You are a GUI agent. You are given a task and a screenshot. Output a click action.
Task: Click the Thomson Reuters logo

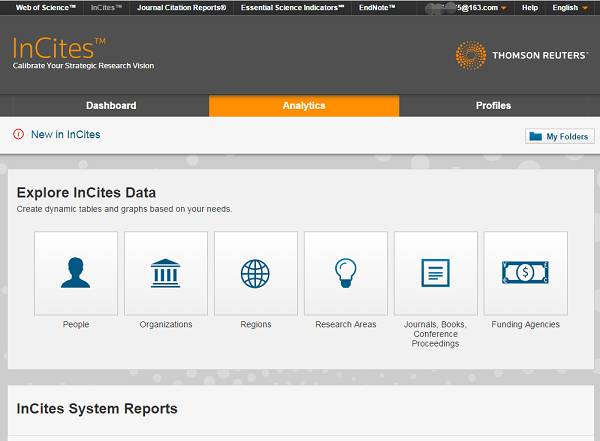(x=521, y=56)
